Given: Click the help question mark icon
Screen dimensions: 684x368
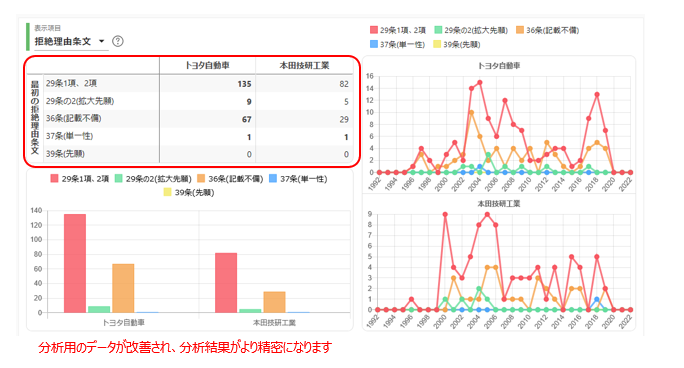Looking at the screenshot, I should coord(118,41).
